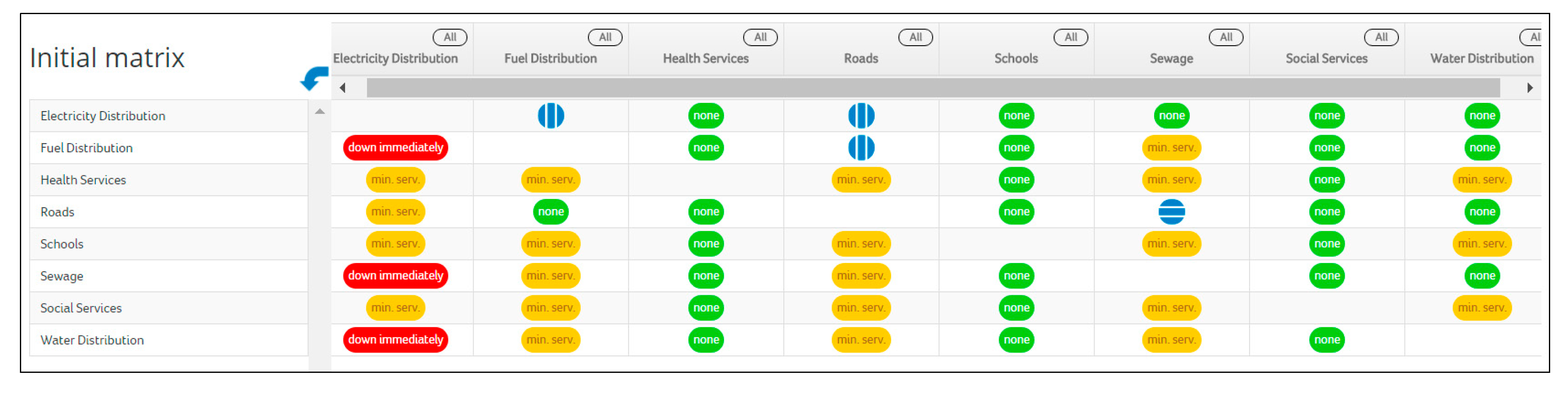Select the Roads column header
Image resolution: width=1568 pixels, height=394 pixels.
click(x=861, y=58)
